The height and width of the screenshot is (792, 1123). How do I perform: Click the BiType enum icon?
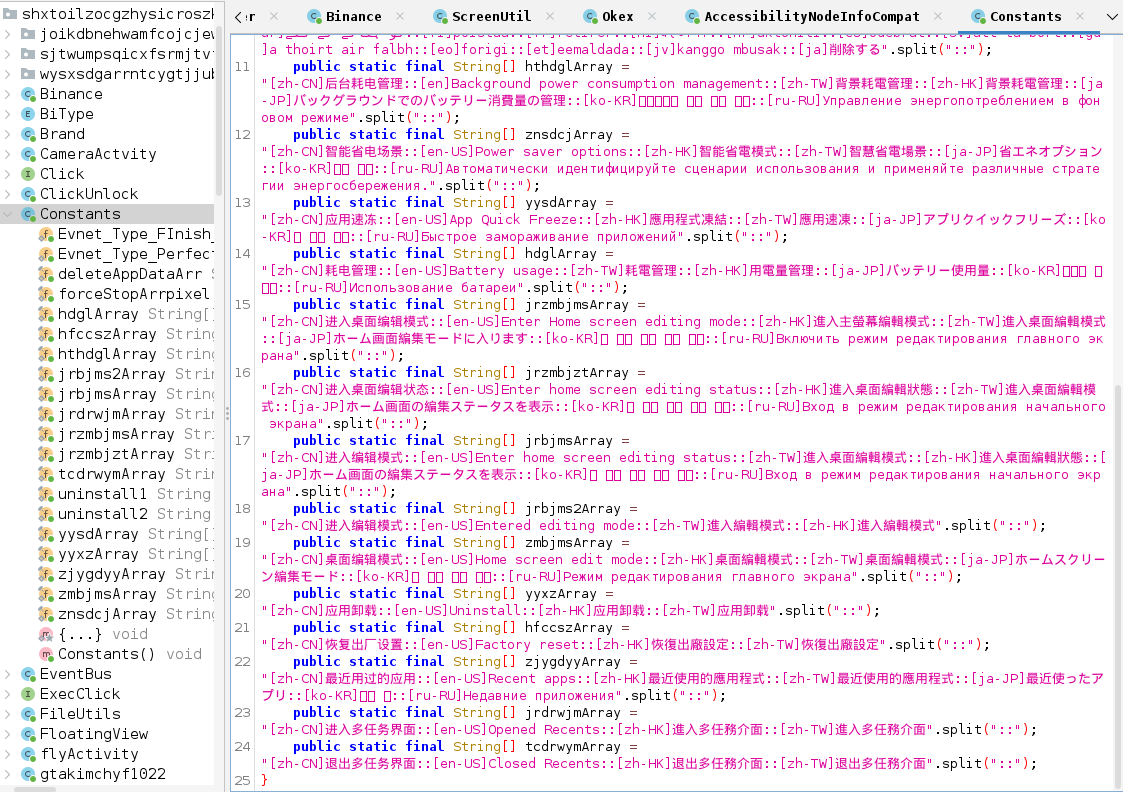(x=29, y=114)
